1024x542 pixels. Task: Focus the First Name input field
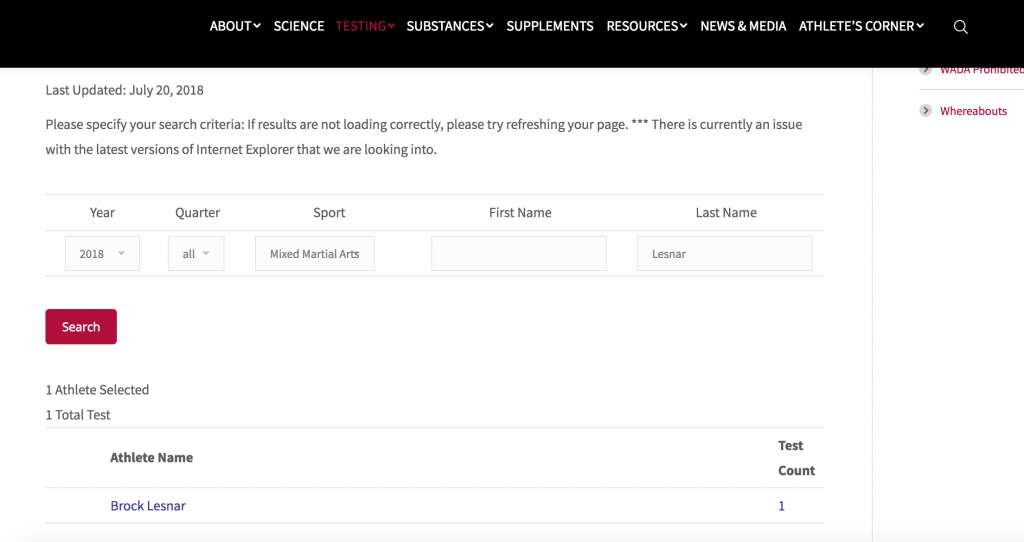tap(519, 254)
